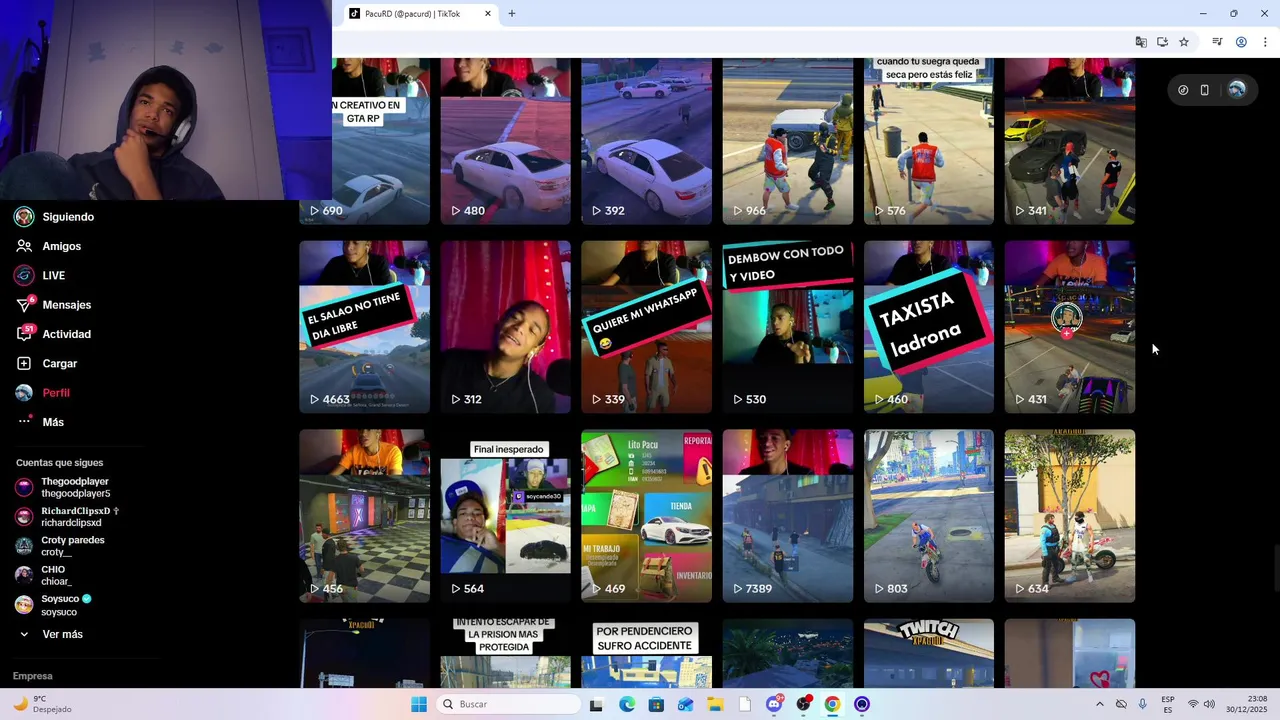Open 'Intento escapar de la prision' video
Screen dimensions: 1280x720
(506, 653)
